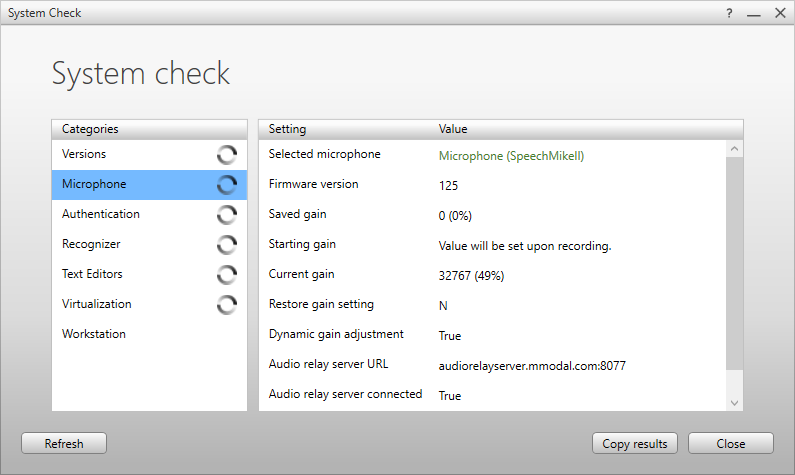Click the Recognizer loading spinner icon
Screen dimensions: 795x475
pos(227,244)
